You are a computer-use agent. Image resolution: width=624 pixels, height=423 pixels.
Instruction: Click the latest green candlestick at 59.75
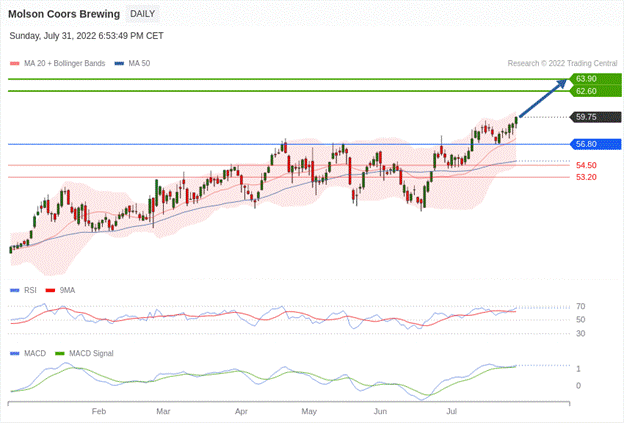tap(516, 121)
